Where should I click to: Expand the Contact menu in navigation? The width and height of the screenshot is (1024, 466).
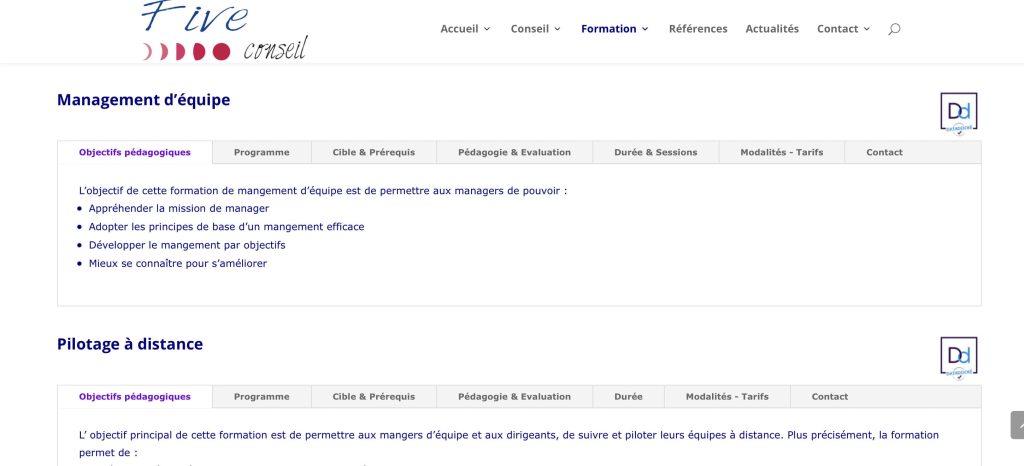point(843,29)
